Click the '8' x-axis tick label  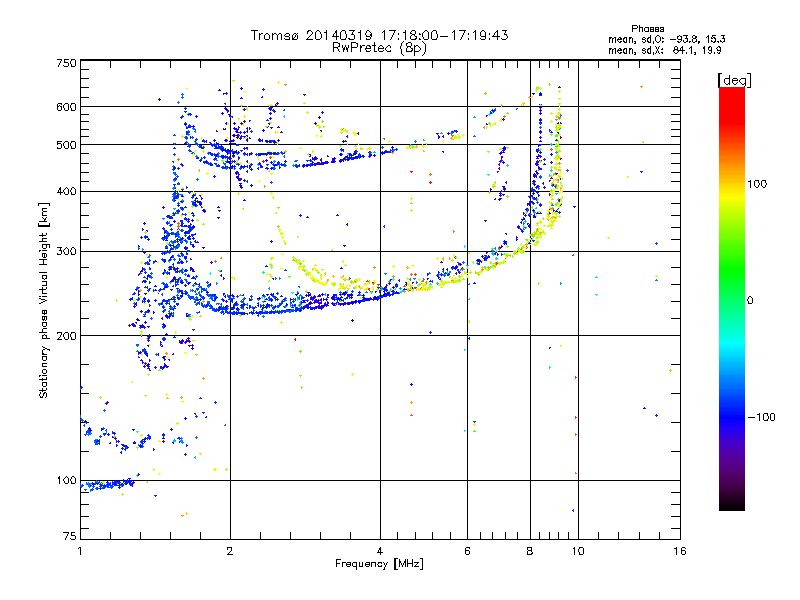[530, 551]
